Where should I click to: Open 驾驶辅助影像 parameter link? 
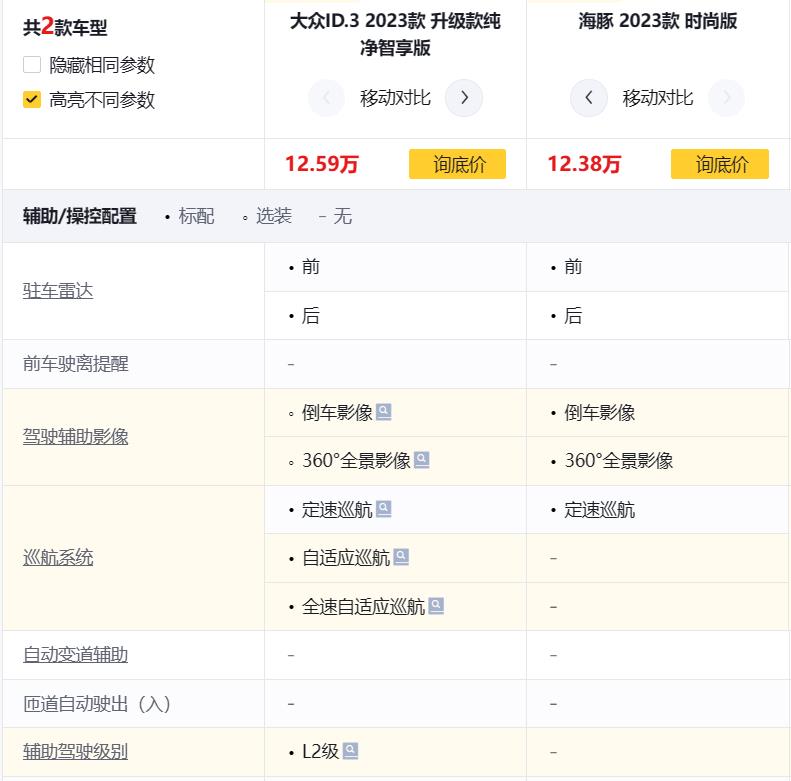click(x=76, y=436)
